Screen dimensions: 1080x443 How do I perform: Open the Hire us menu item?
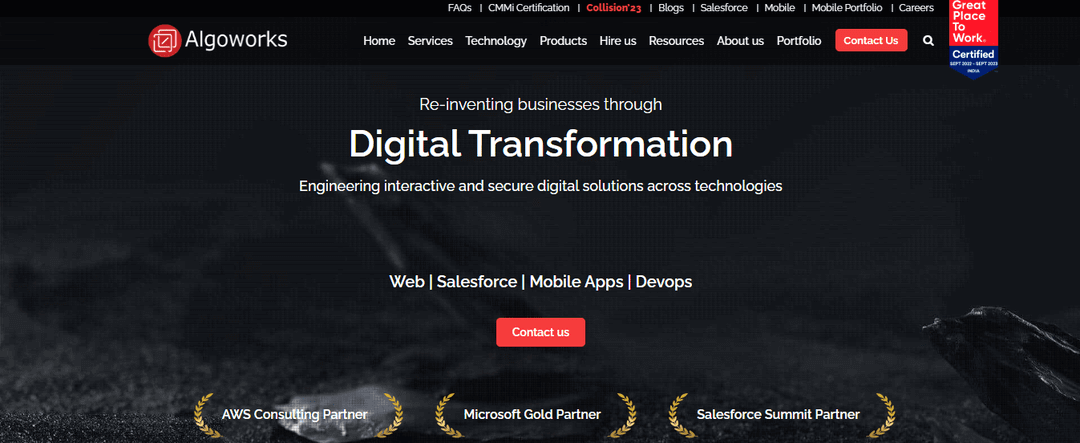click(618, 41)
